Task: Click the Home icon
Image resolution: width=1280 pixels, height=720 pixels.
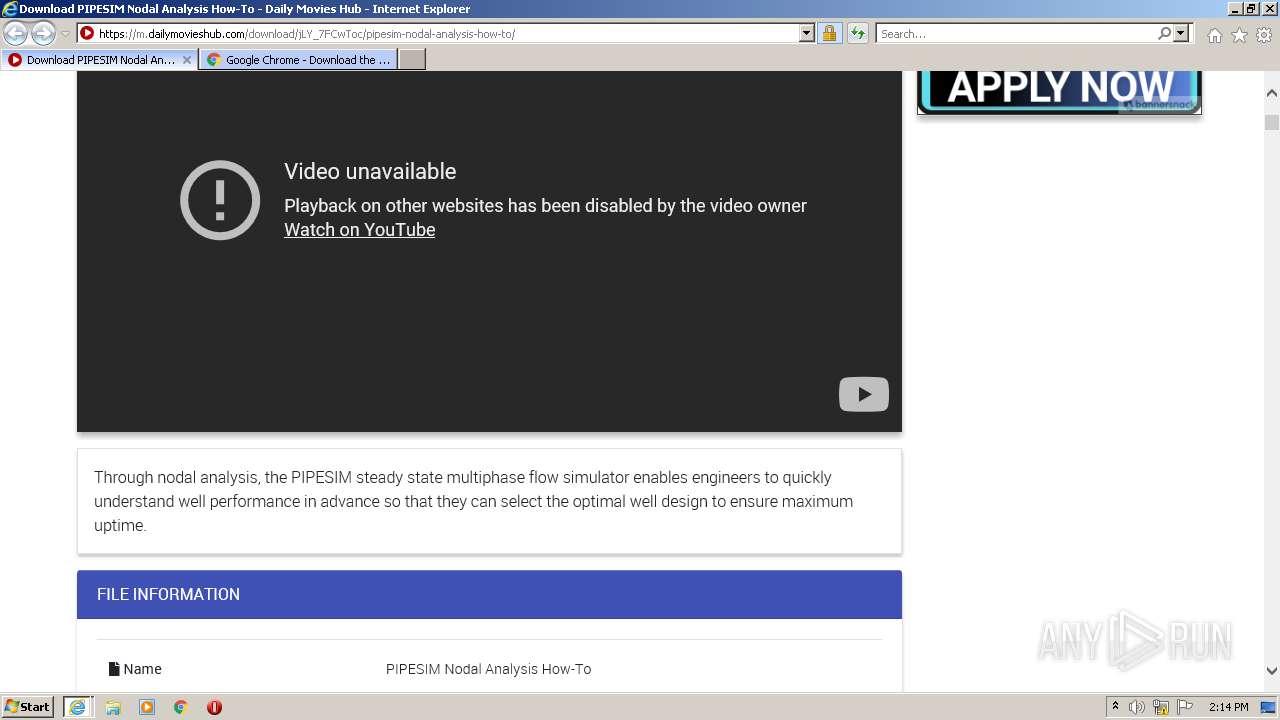Action: coord(1214,35)
